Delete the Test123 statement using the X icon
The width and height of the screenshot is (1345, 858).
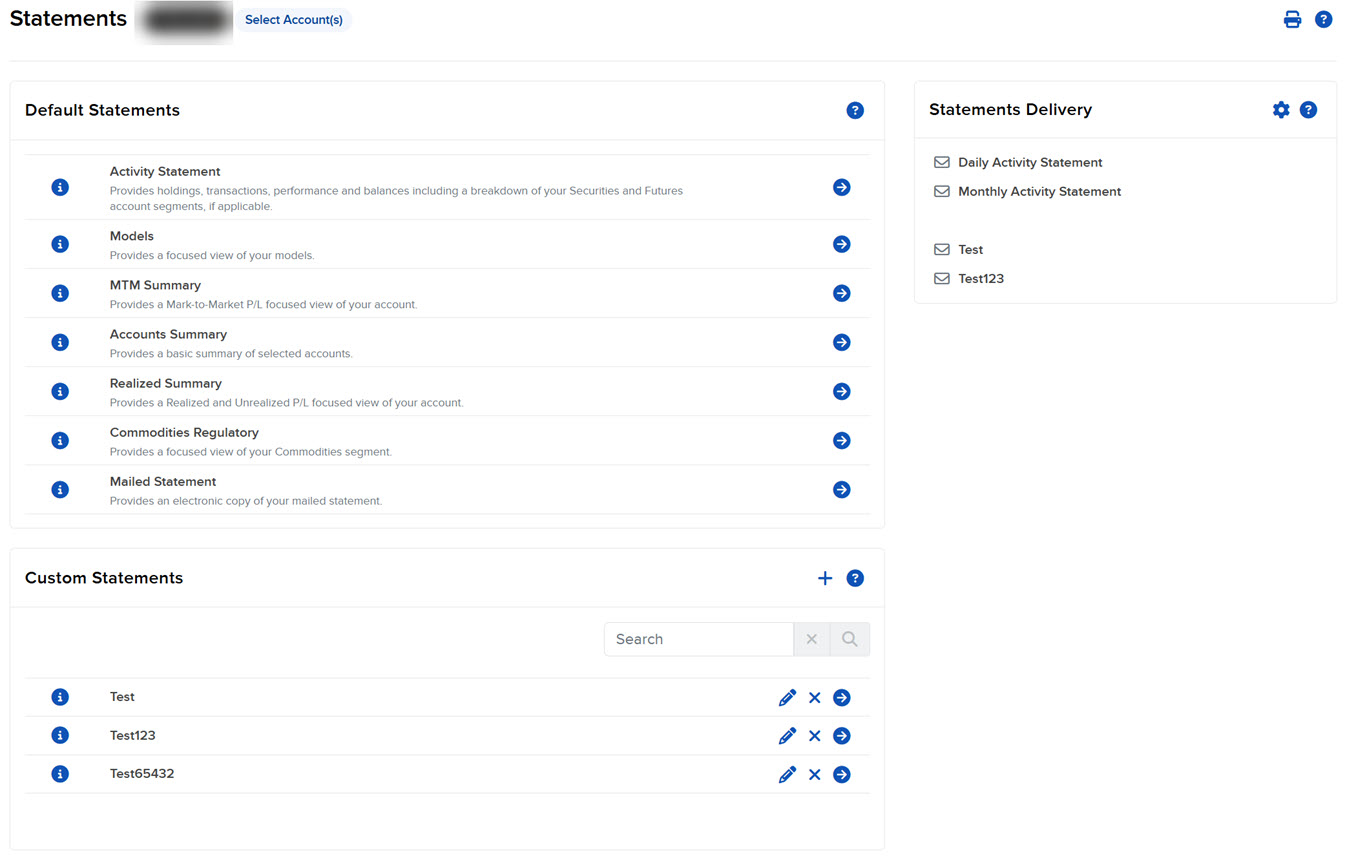pos(814,735)
